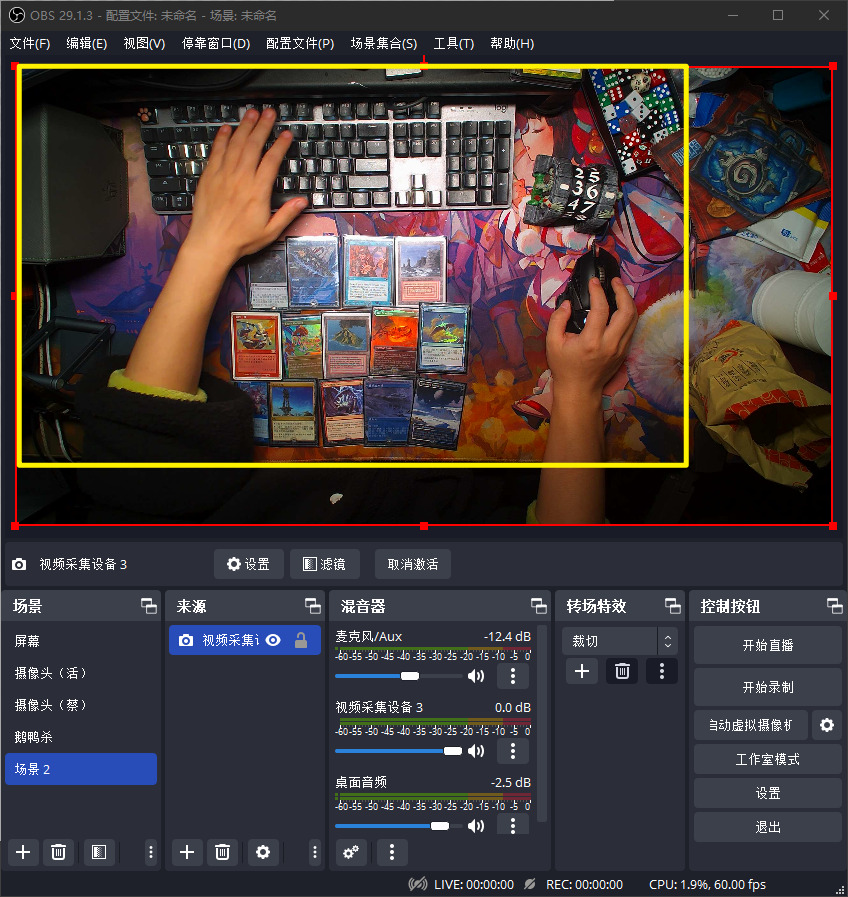848x897 pixels.
Task: Open more options in 来源 panel toolbar
Action: pos(314,852)
